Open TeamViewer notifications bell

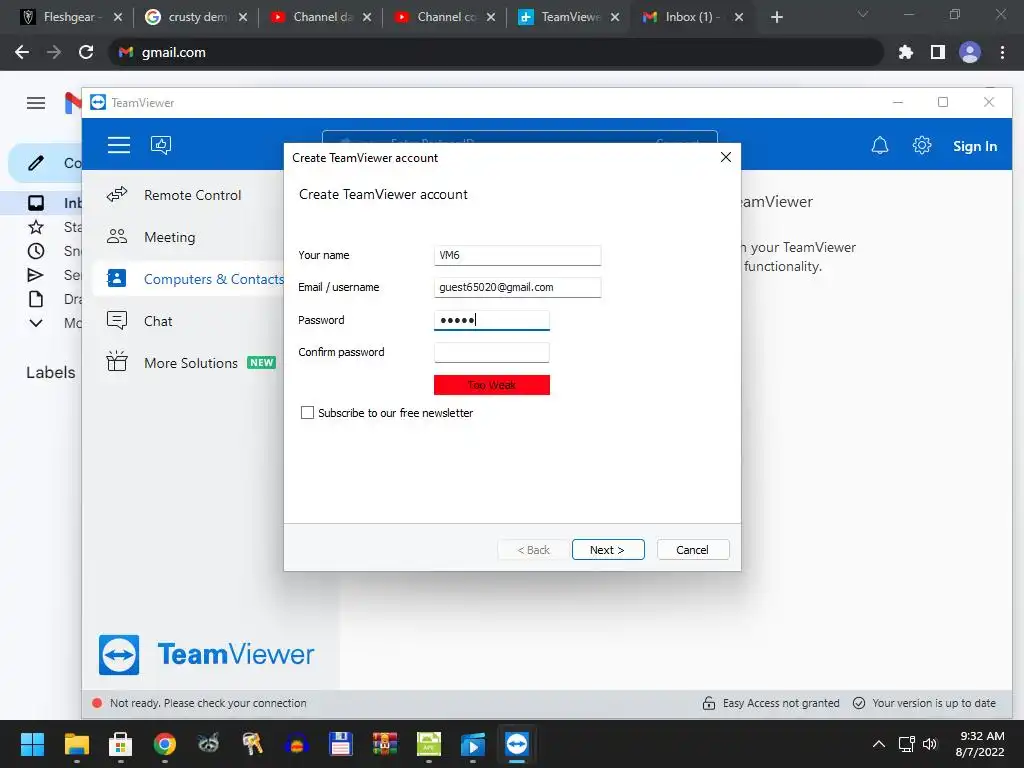[880, 145]
